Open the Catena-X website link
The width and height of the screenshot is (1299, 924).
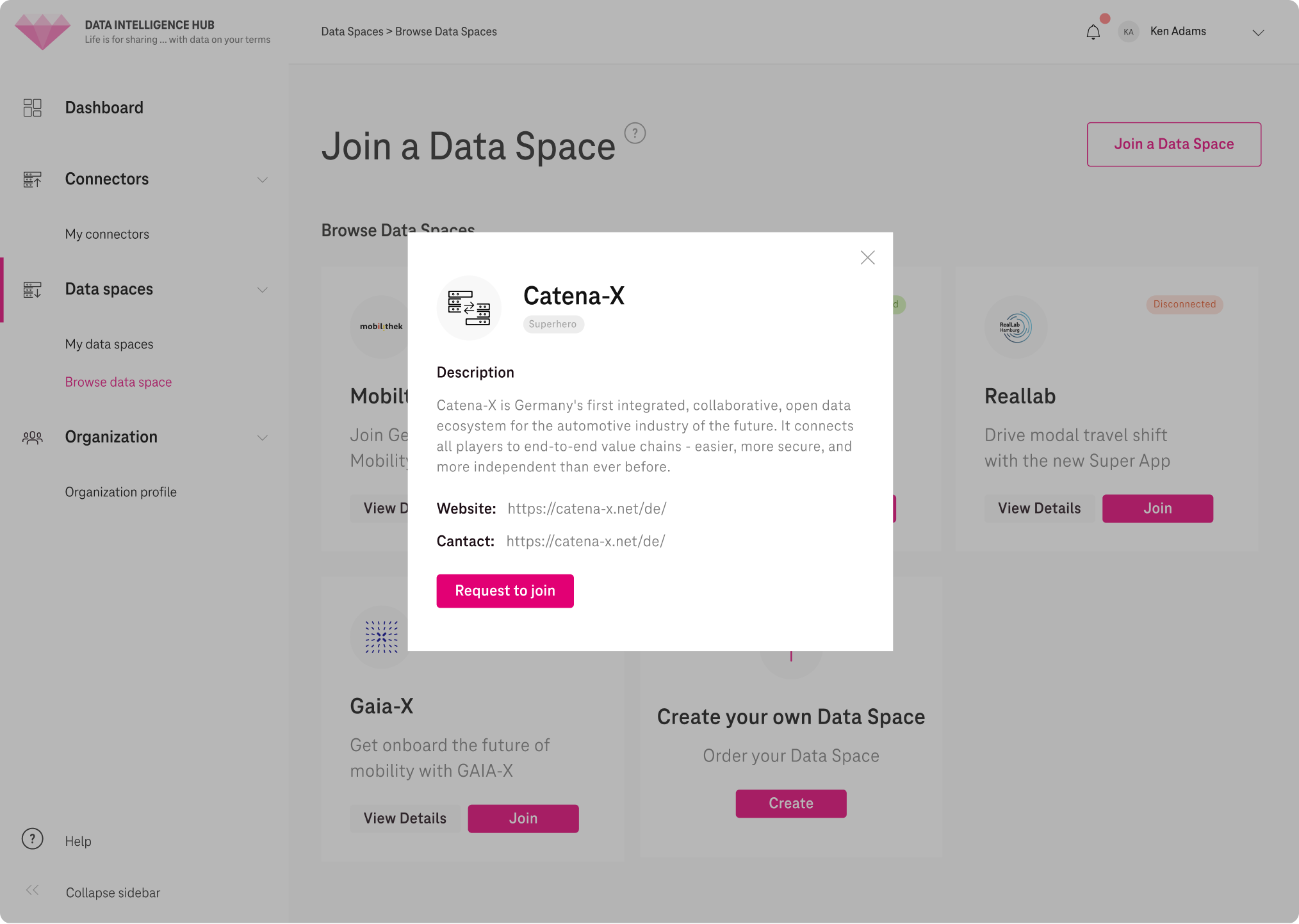tap(587, 508)
